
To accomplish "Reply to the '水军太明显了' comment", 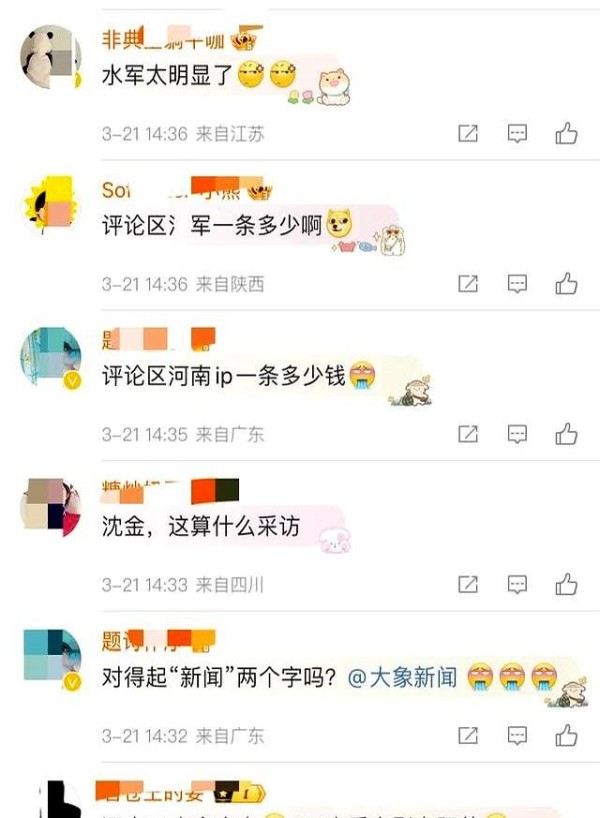I will (517, 134).
